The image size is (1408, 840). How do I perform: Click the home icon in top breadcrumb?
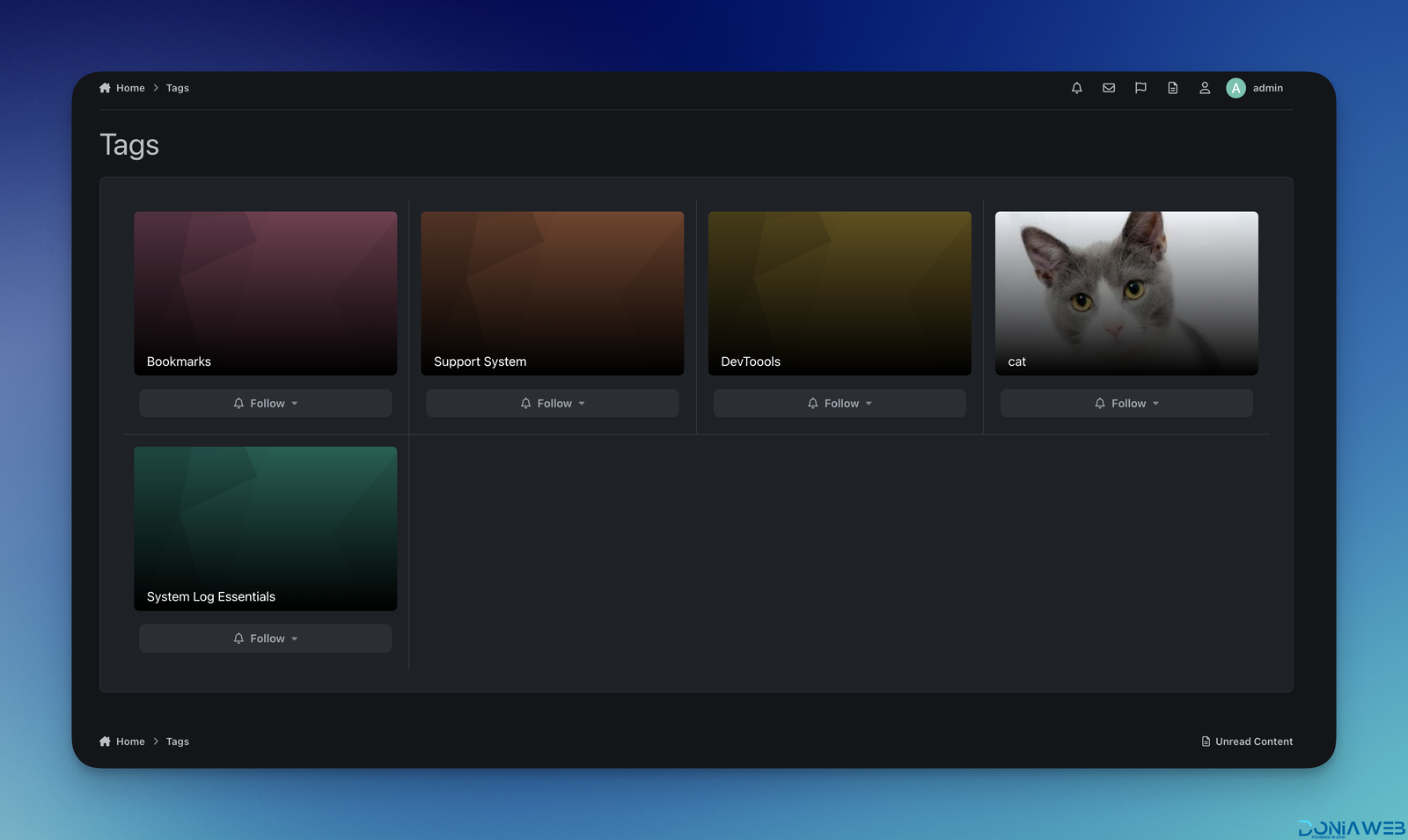click(x=106, y=88)
